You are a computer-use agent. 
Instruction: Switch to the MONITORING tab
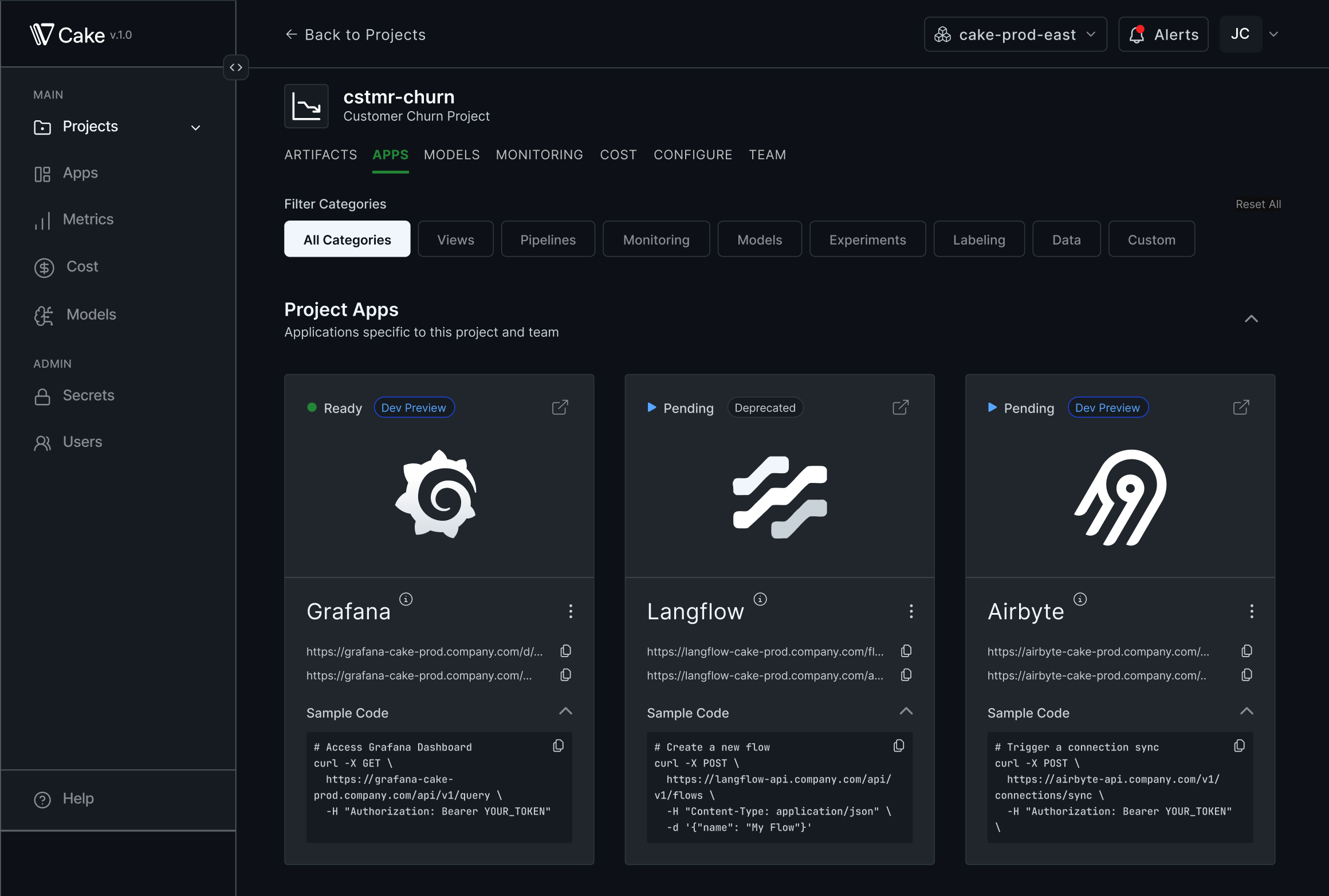pos(539,155)
